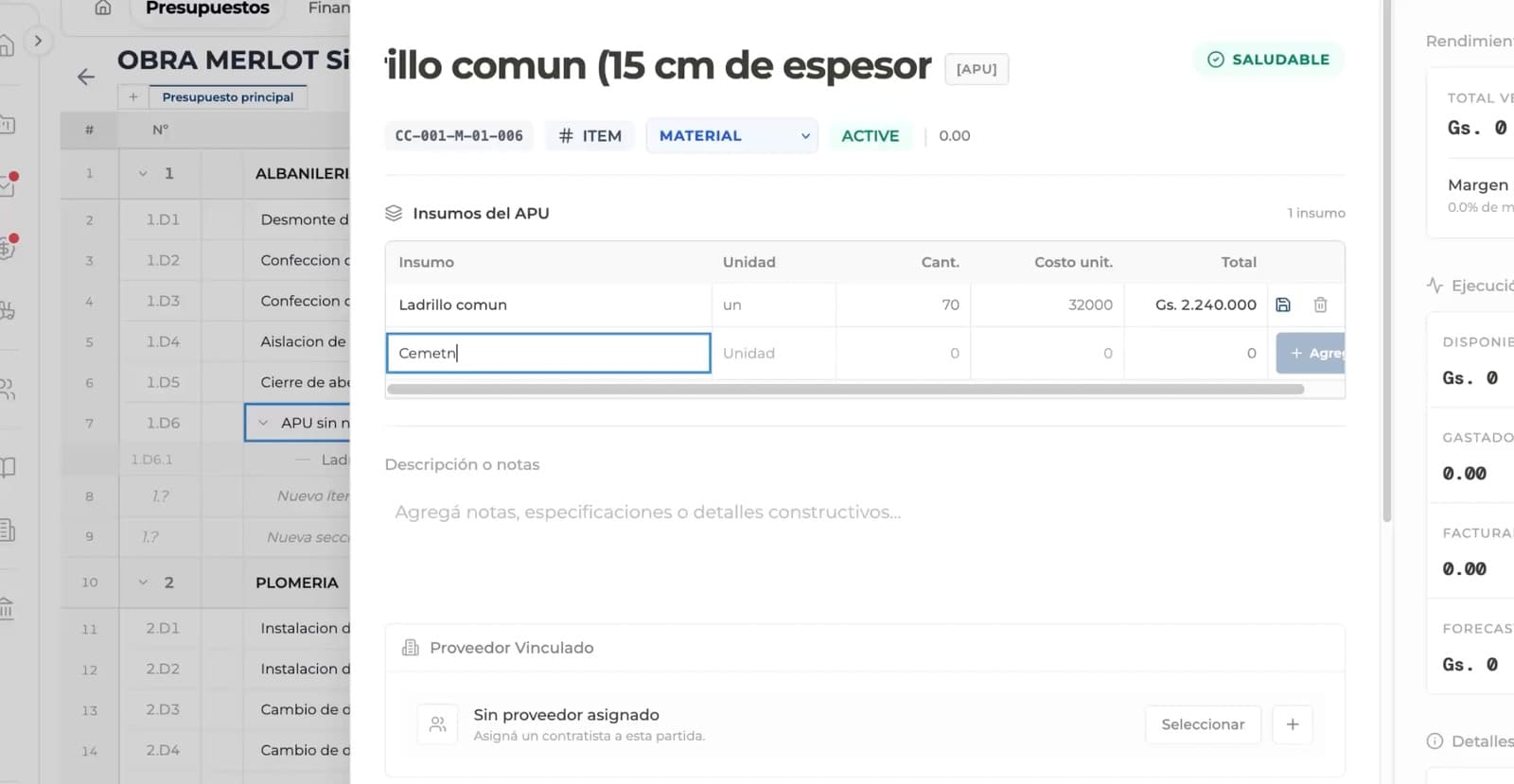
Task: Switch to the Presupuesto principal tab
Action: pyautogui.click(x=228, y=96)
